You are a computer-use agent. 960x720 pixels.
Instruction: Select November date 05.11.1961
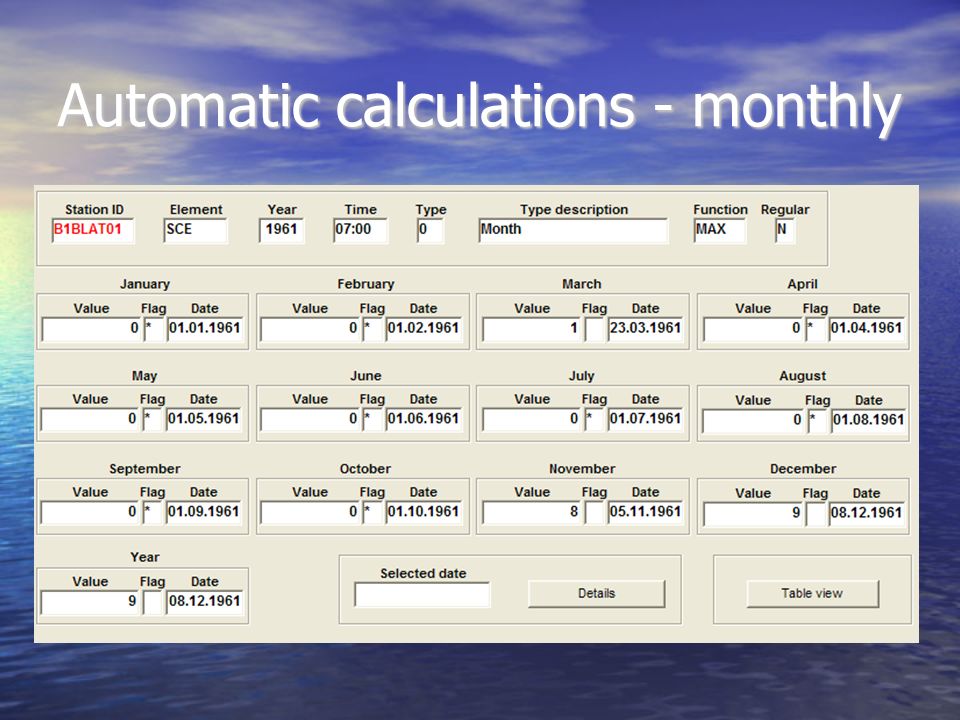pos(645,512)
